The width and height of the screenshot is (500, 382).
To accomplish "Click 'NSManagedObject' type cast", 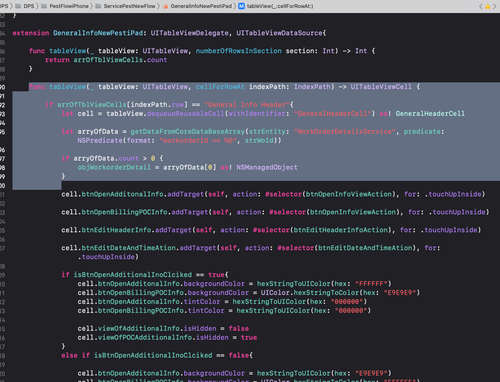I will pyautogui.click(x=267, y=167).
